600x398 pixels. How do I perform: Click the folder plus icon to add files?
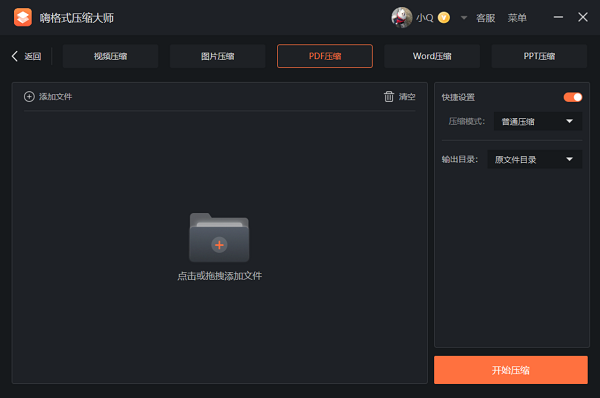[219, 237]
